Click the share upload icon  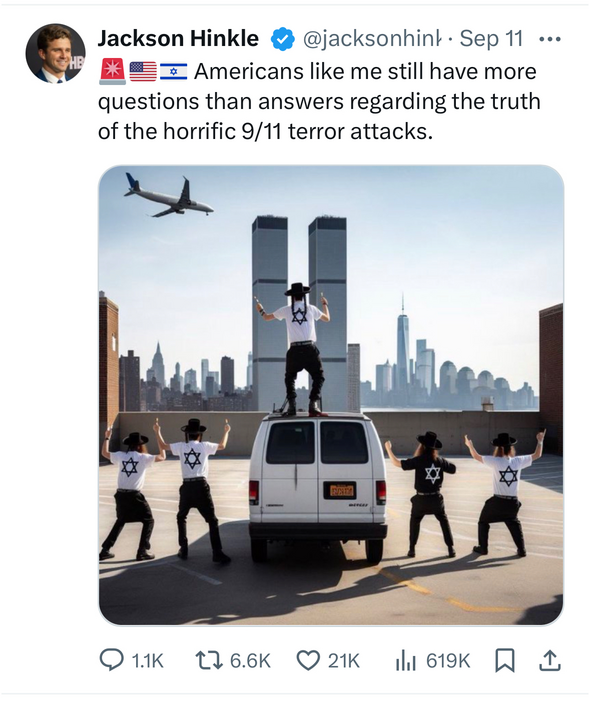pyautogui.click(x=550, y=661)
